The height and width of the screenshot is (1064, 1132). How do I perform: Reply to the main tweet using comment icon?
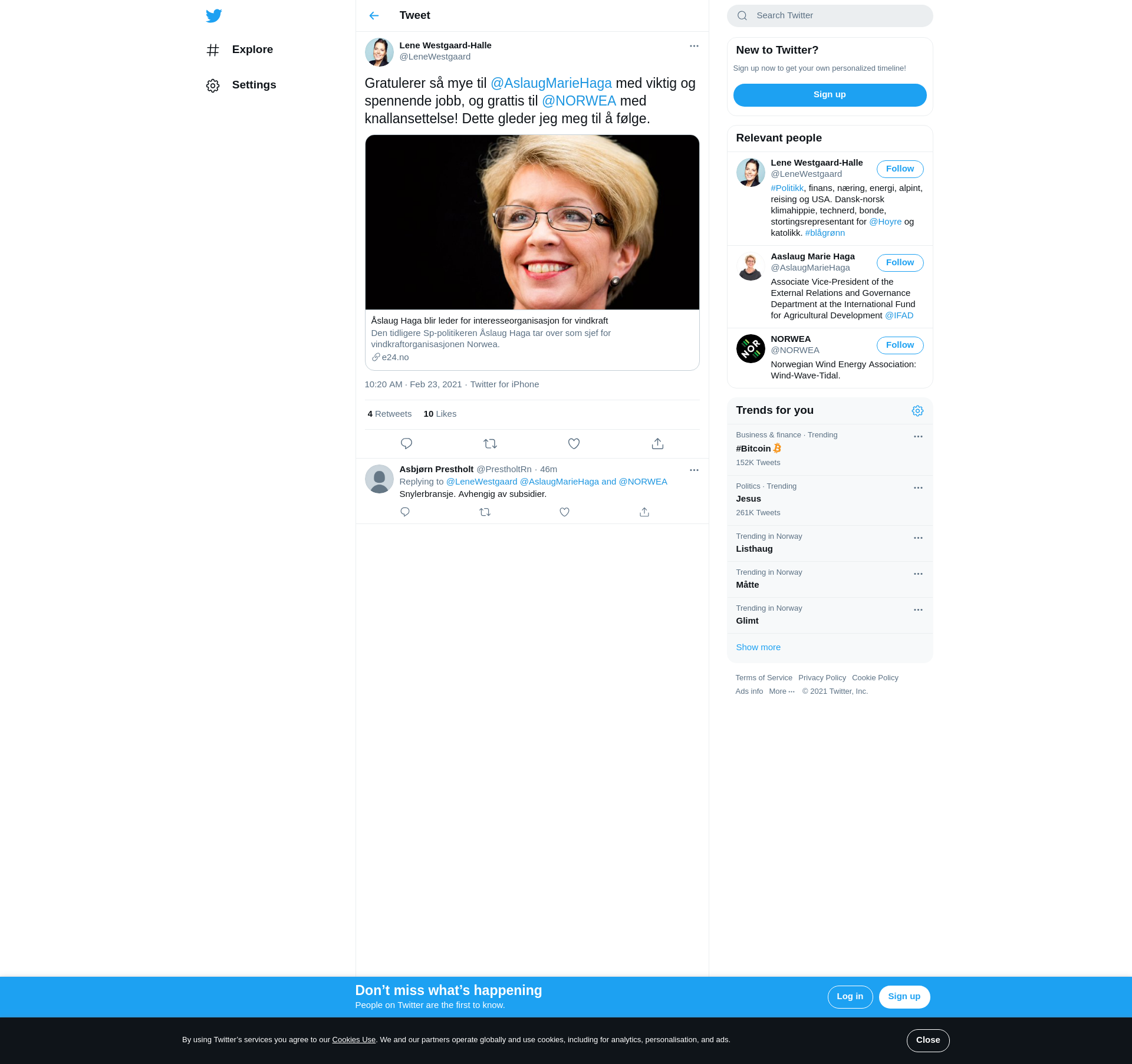point(406,443)
